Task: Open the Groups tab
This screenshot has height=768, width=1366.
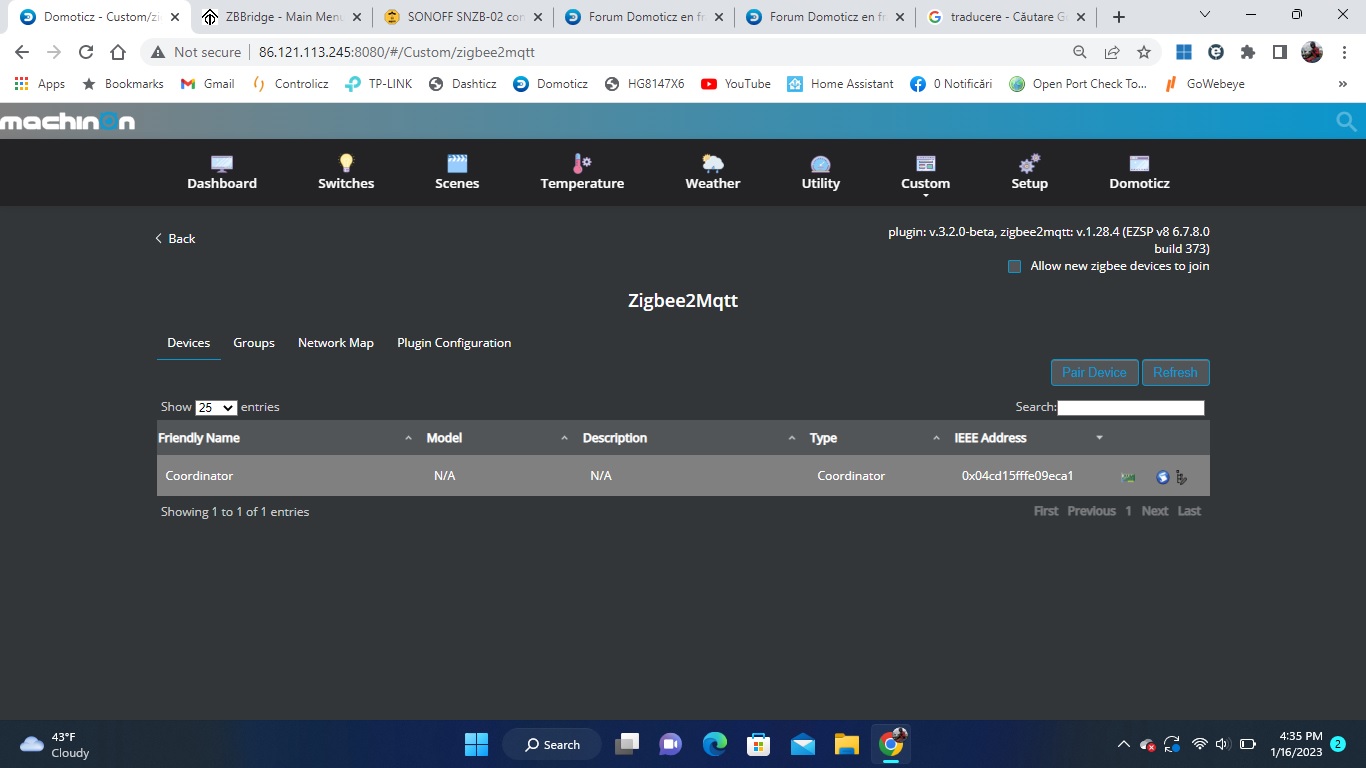Action: point(254,343)
